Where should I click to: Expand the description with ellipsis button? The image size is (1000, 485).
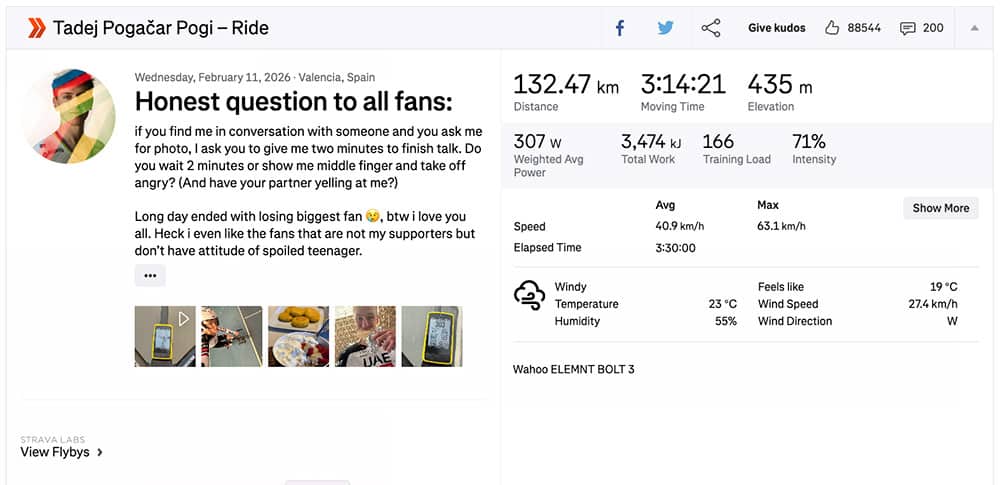tap(150, 276)
